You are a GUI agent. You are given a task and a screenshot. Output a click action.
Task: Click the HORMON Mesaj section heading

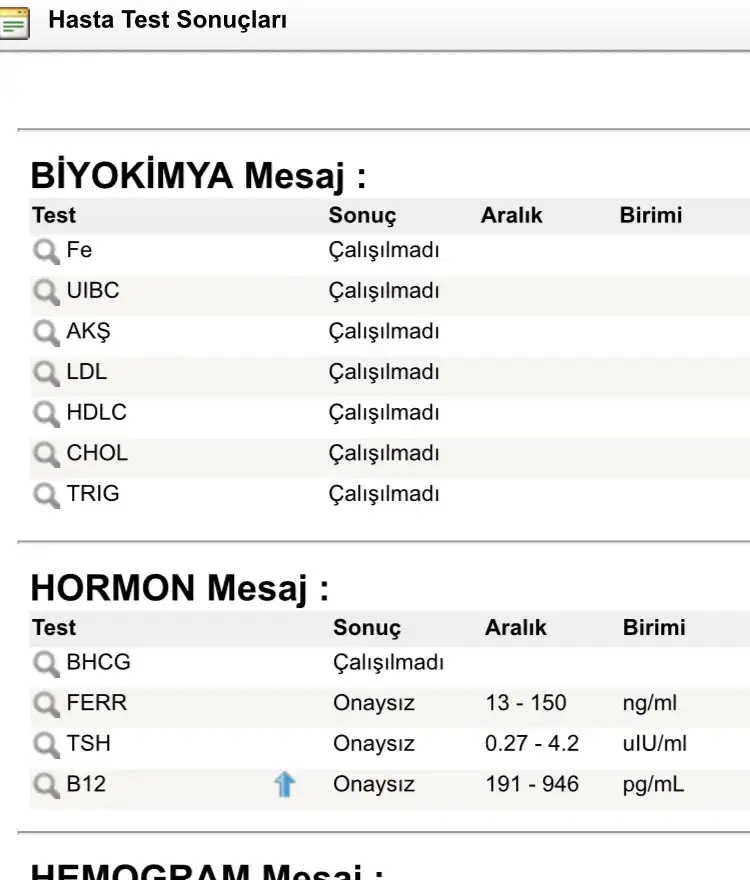coord(180,588)
